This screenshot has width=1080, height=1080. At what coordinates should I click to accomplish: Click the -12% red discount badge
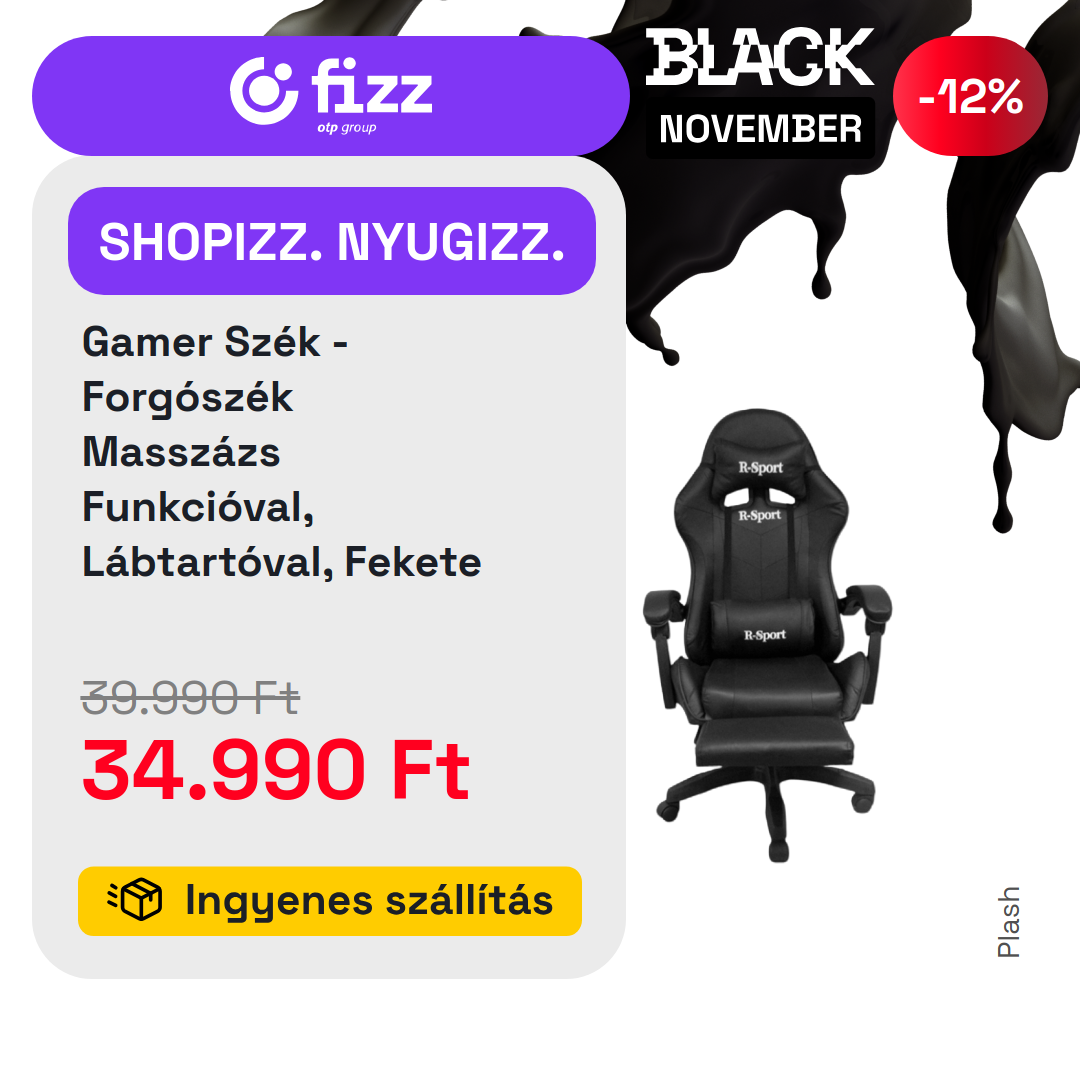click(x=970, y=96)
